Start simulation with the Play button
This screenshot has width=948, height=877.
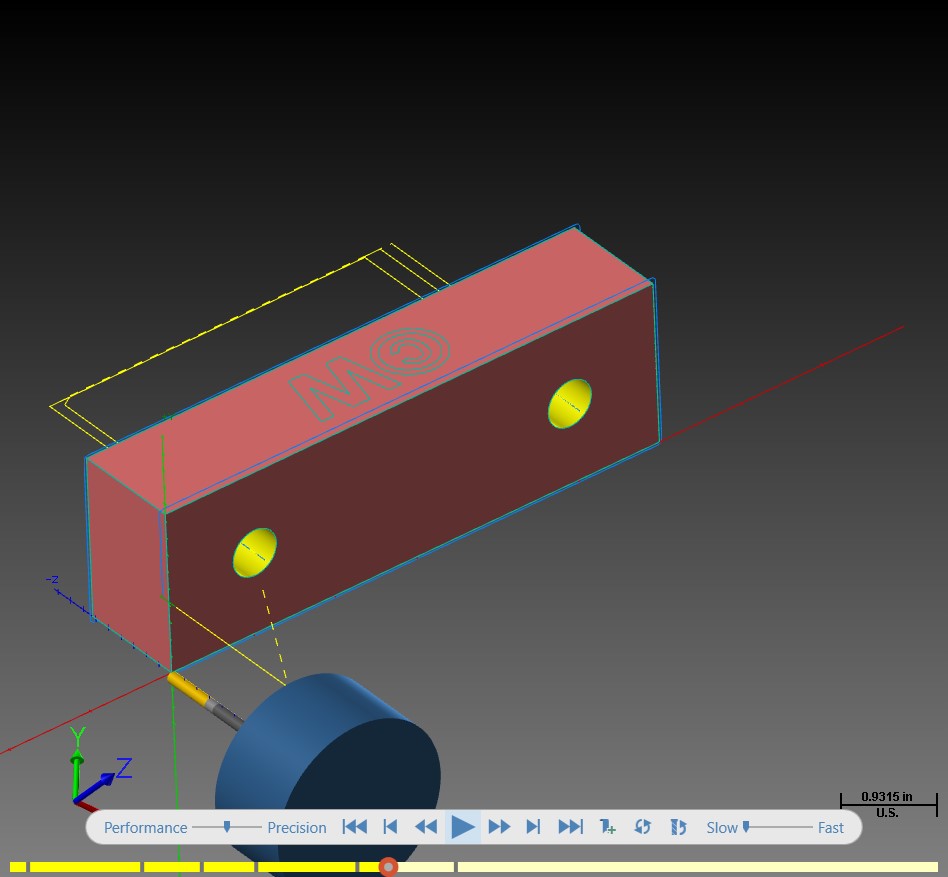[463, 827]
